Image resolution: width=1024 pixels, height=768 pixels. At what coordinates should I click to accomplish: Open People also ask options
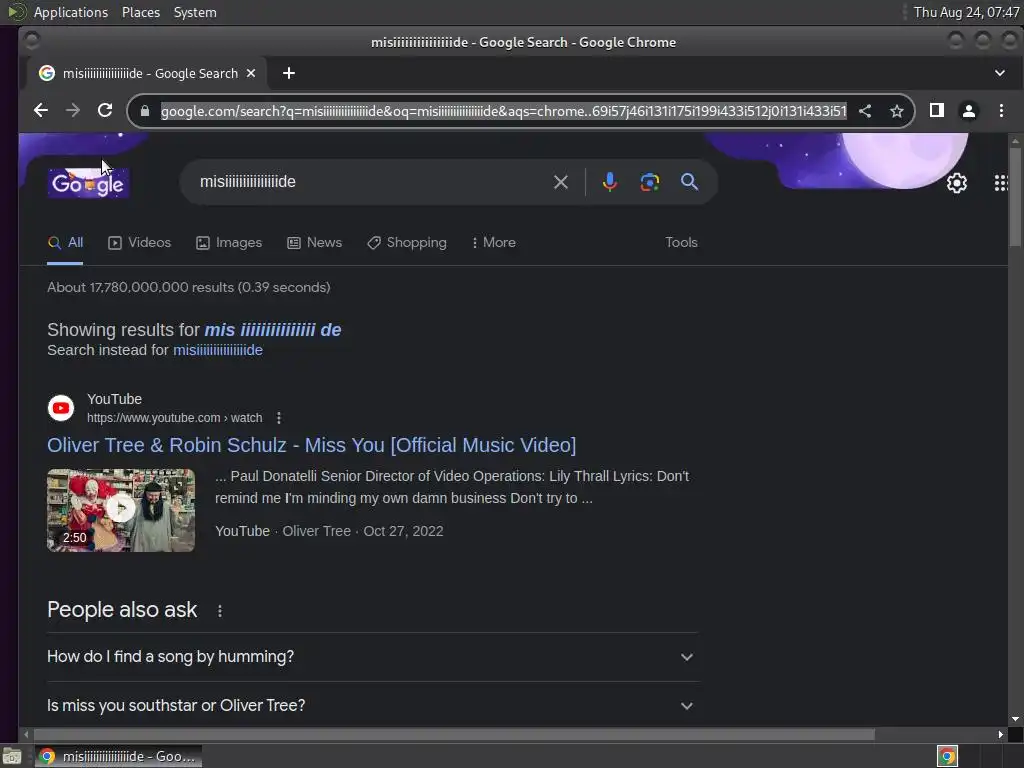(x=219, y=611)
